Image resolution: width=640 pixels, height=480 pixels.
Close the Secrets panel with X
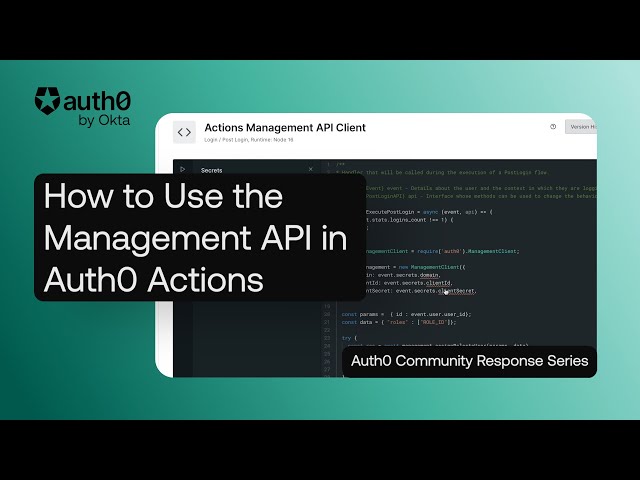tap(311, 169)
